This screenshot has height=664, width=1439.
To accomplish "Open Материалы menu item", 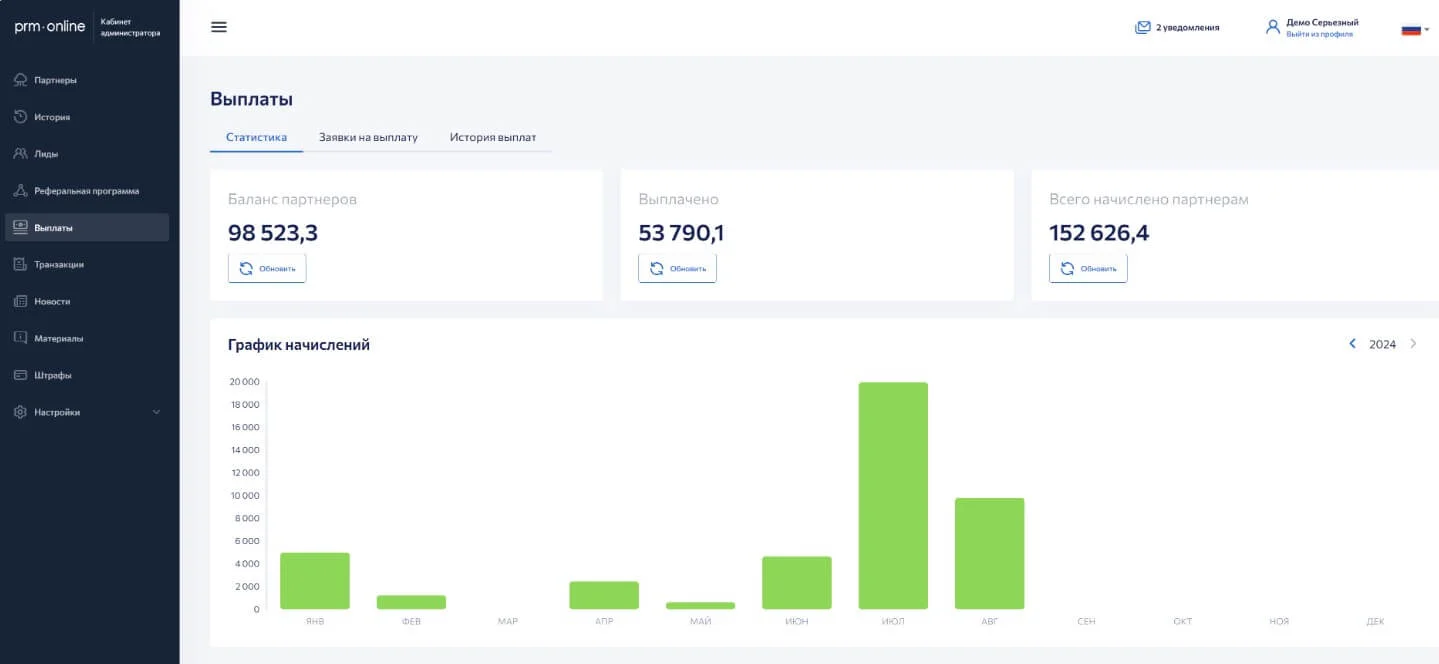I will pyautogui.click(x=87, y=338).
